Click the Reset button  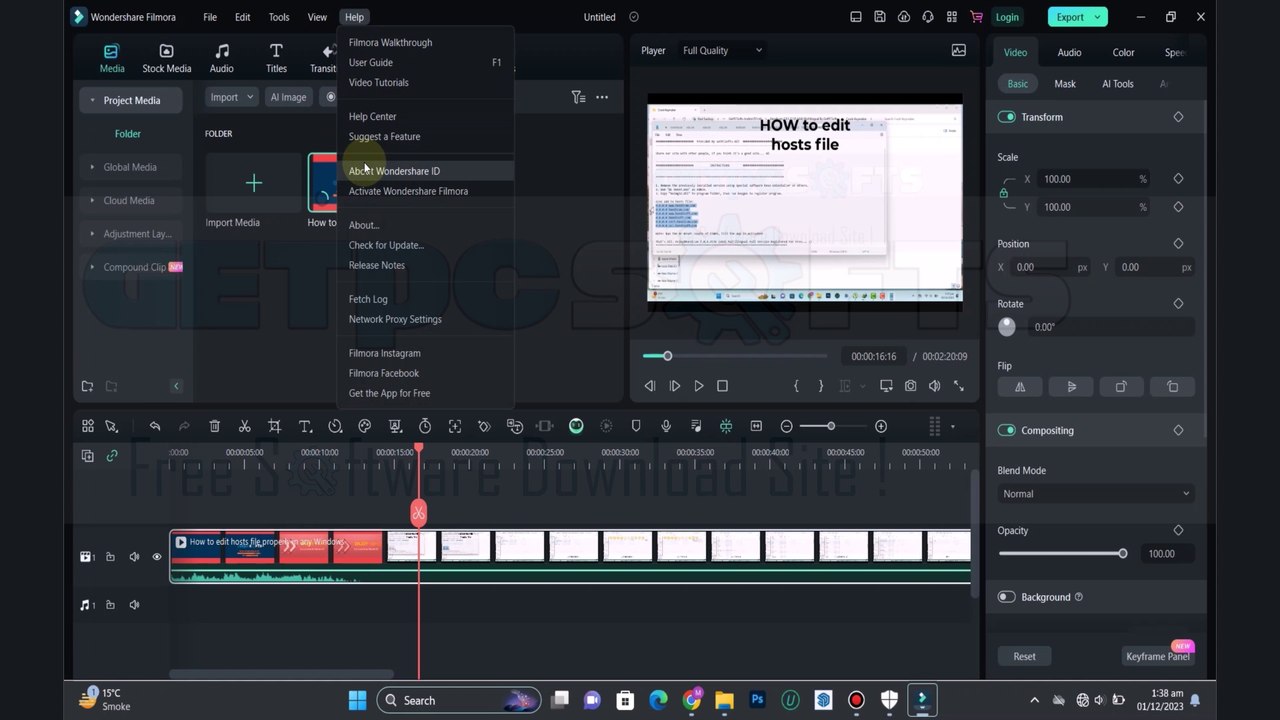click(x=1024, y=656)
